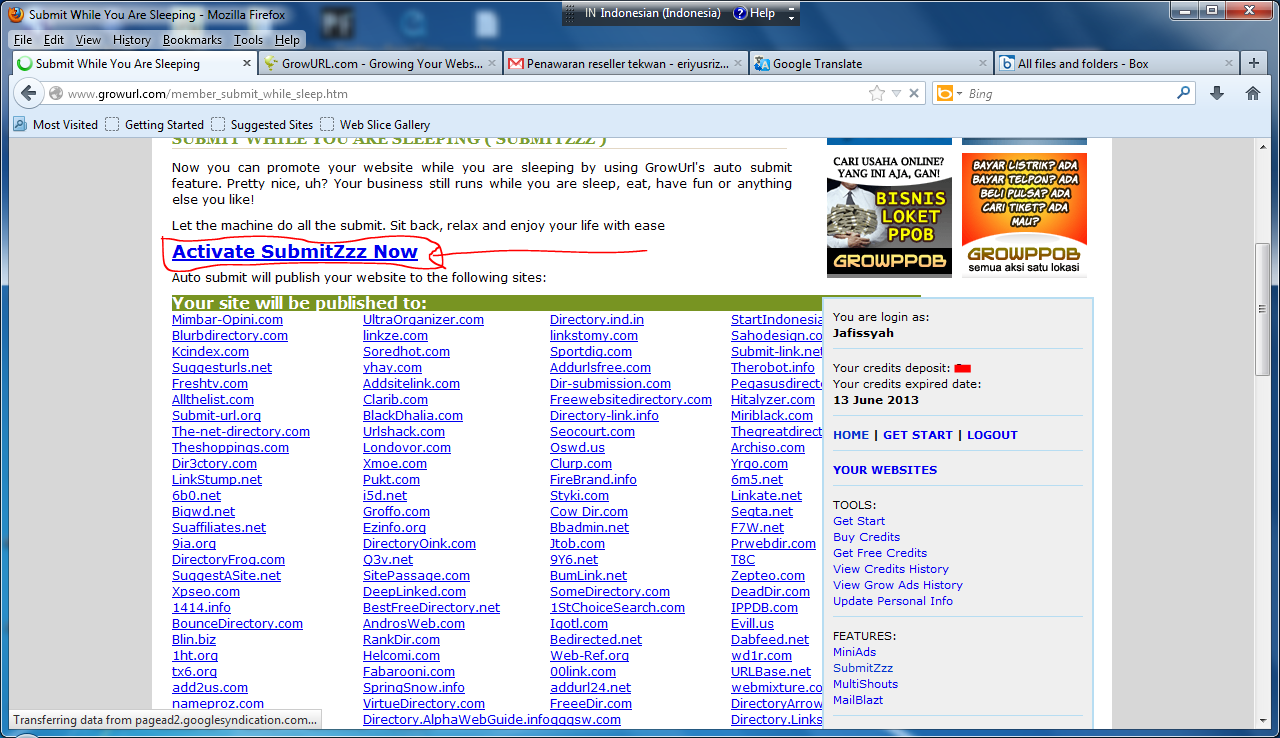Open YOUR WEBSITES link
The width and height of the screenshot is (1280, 738).
pos(885,470)
